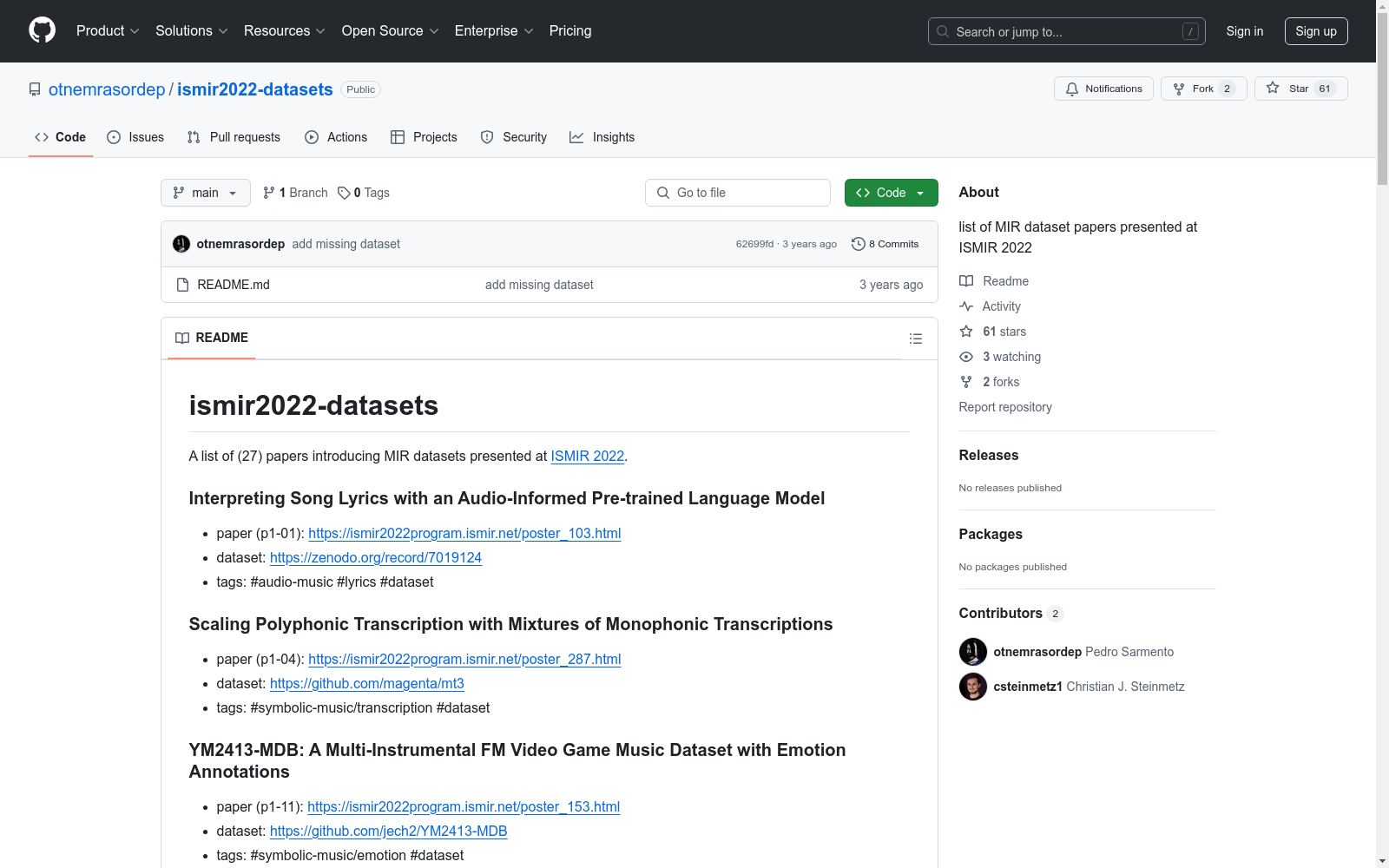Open the Contributors heading link
This screenshot has width=1389, height=868.
[x=1011, y=613]
